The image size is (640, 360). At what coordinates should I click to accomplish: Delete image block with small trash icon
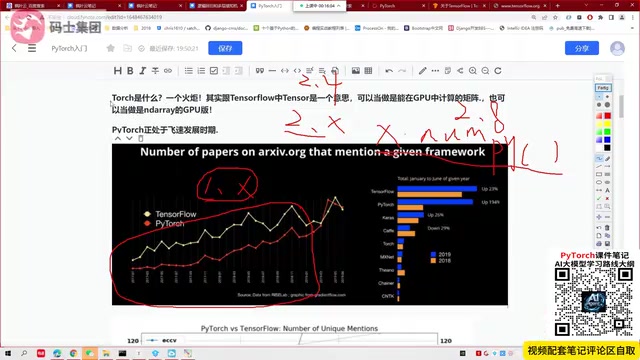click(x=140, y=139)
